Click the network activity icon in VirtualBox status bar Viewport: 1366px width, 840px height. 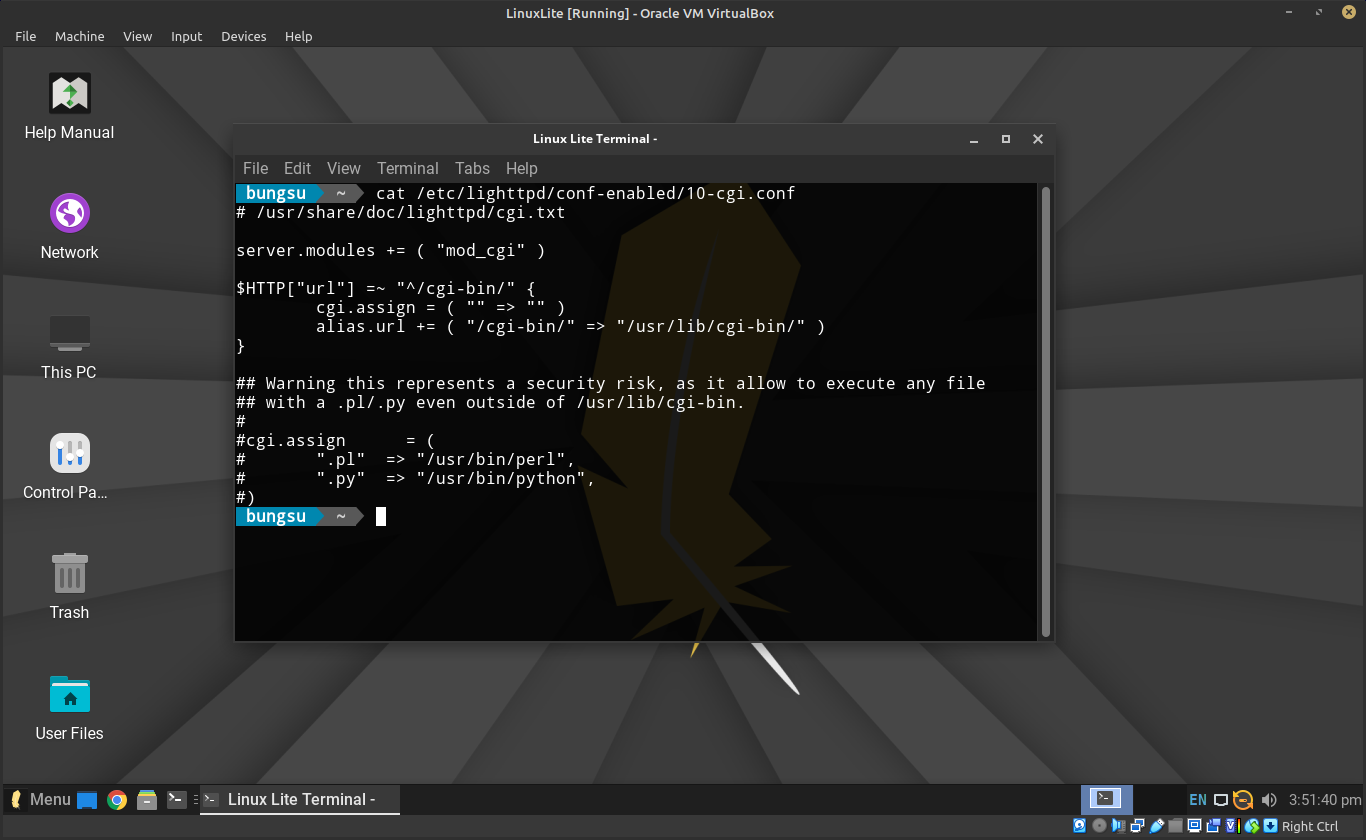tap(1137, 827)
